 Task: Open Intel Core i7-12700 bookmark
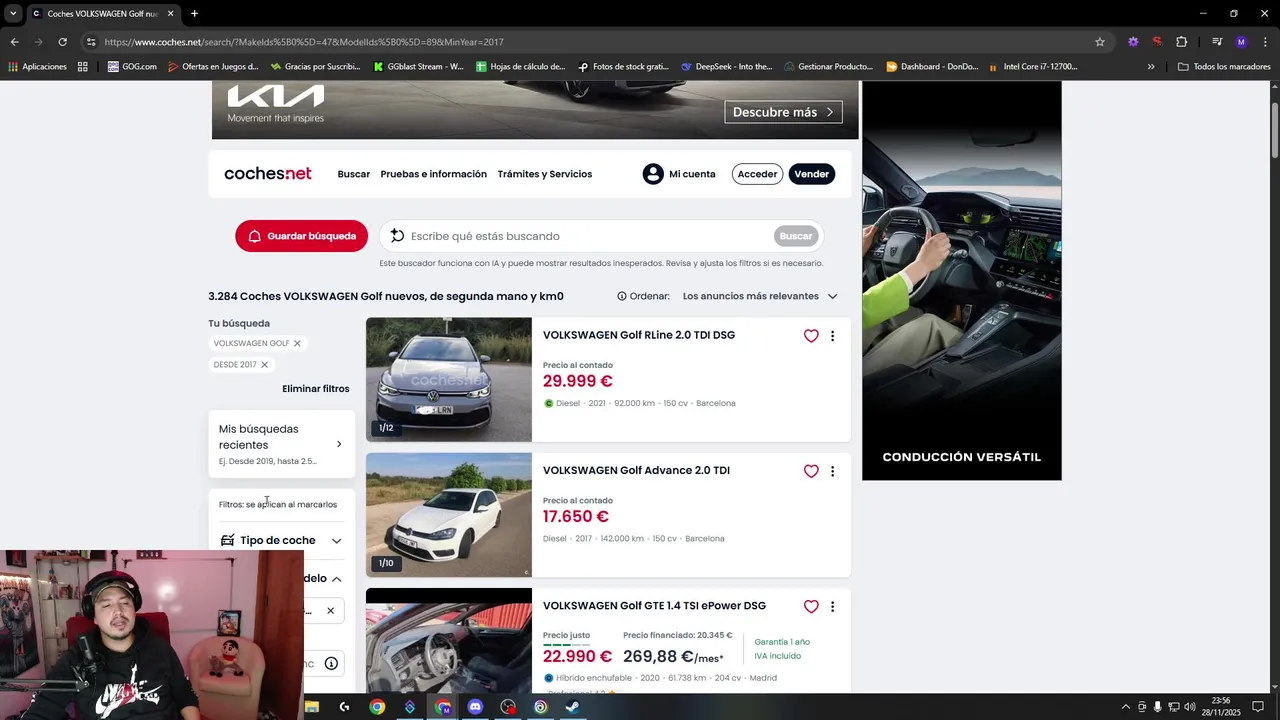(1033, 67)
